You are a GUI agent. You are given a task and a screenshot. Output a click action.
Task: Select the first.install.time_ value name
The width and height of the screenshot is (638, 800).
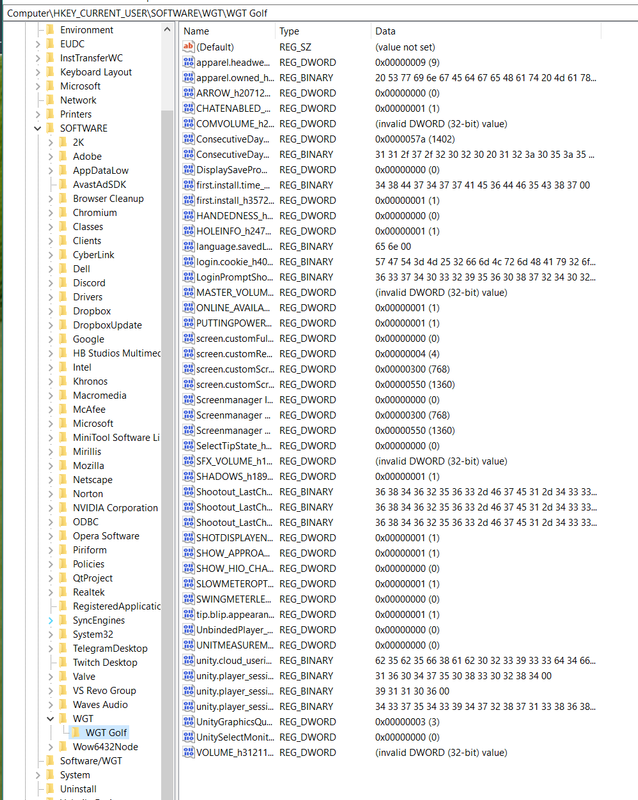232,185
